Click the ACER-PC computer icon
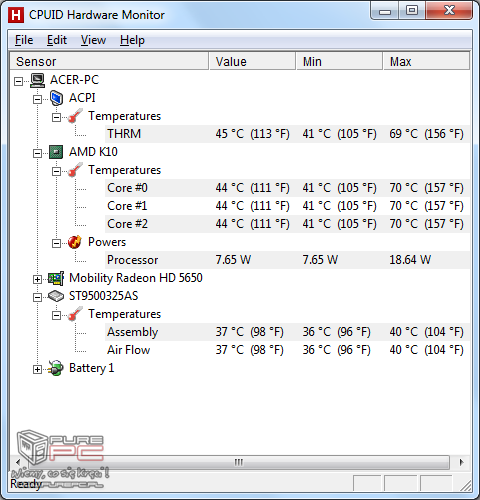 click(x=37, y=80)
